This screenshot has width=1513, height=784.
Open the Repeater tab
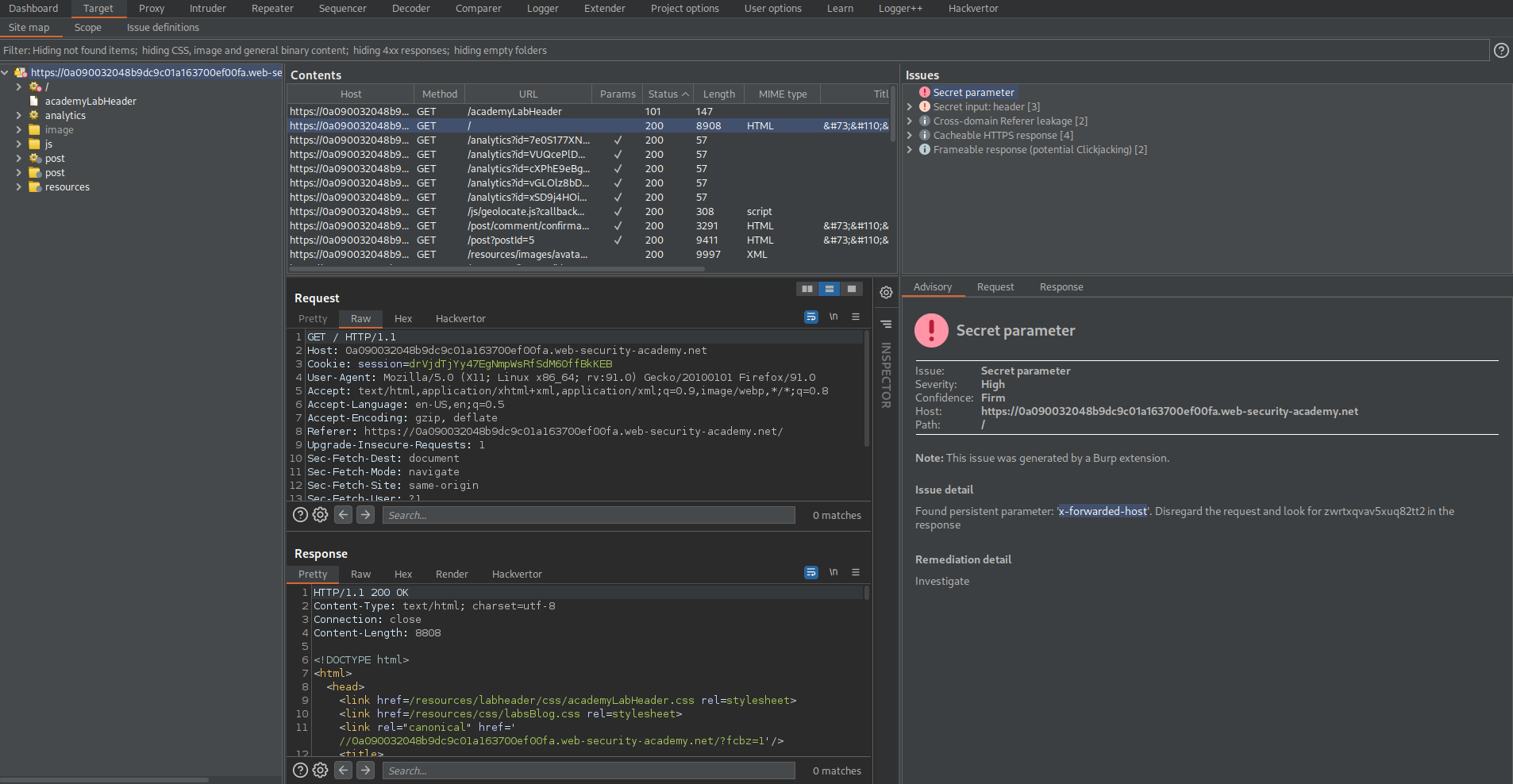click(x=272, y=8)
